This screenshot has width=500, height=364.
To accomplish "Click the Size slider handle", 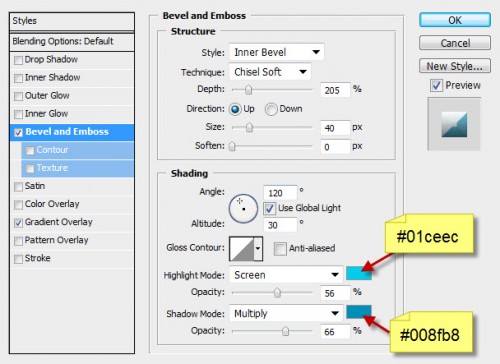I will point(249,128).
